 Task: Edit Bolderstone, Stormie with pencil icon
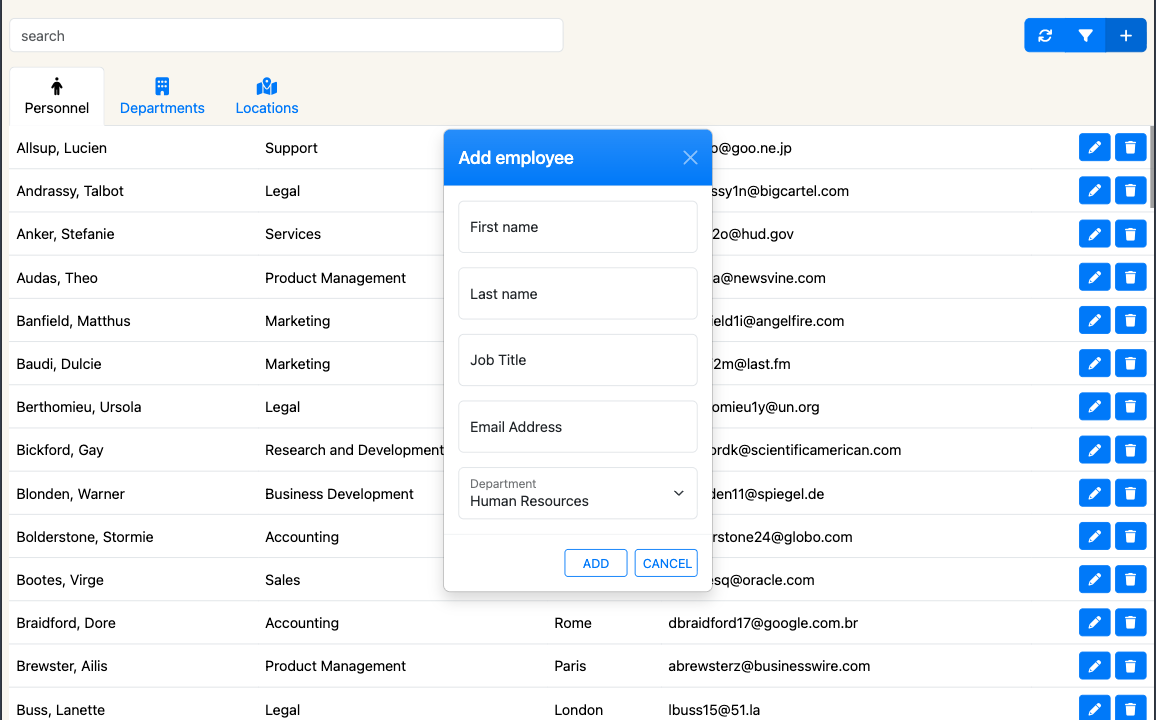pyautogui.click(x=1094, y=536)
